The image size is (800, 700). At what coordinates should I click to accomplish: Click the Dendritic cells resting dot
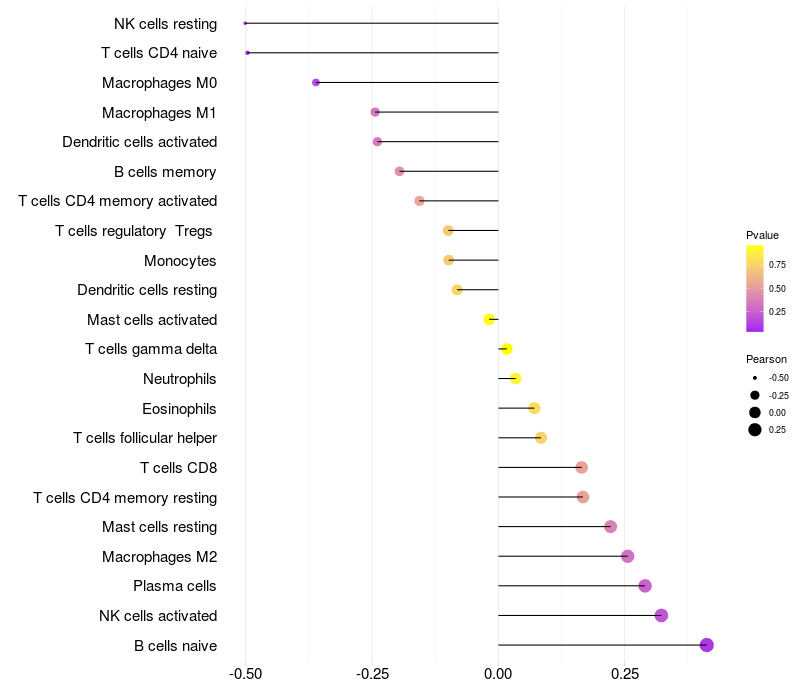tap(457, 290)
